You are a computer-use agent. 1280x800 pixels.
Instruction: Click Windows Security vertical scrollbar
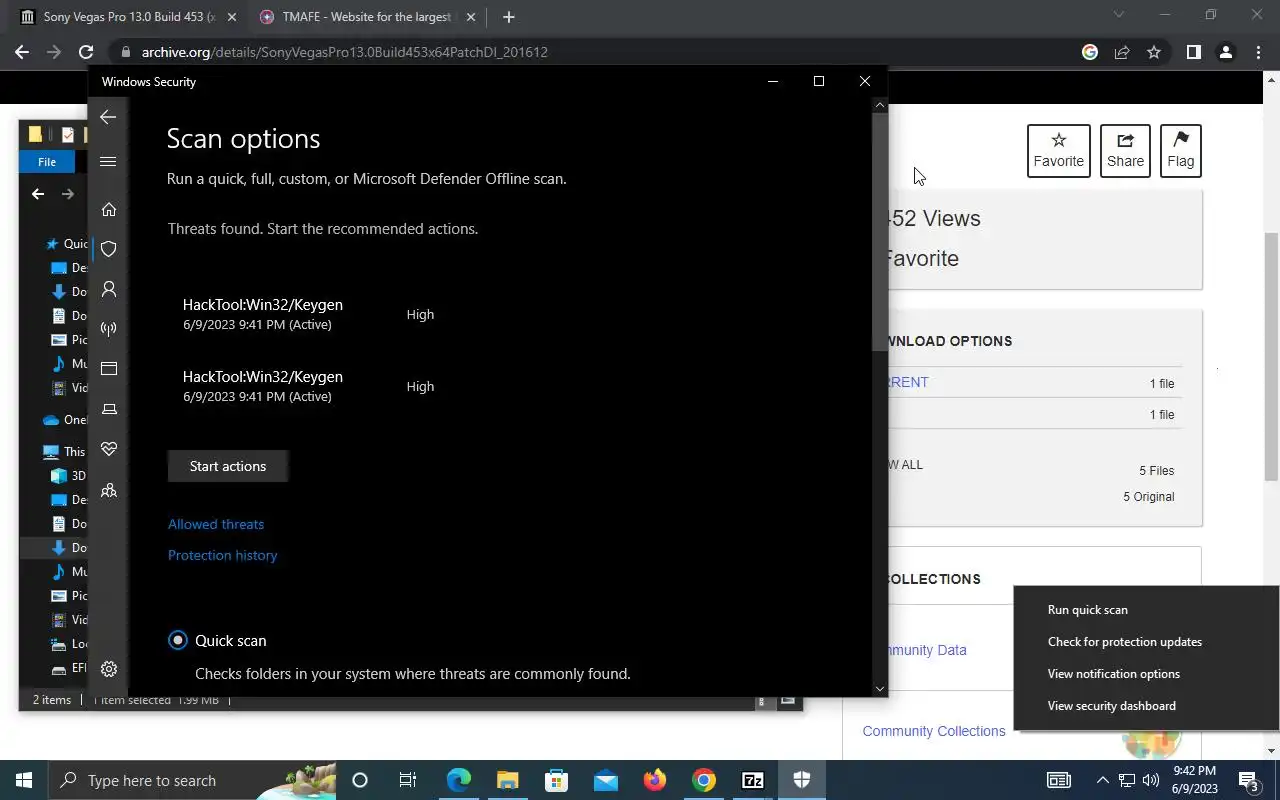coord(880,232)
